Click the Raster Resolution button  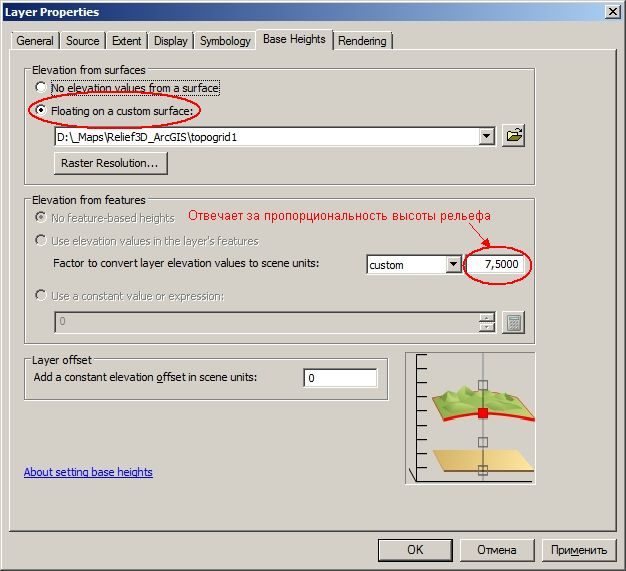point(111,163)
